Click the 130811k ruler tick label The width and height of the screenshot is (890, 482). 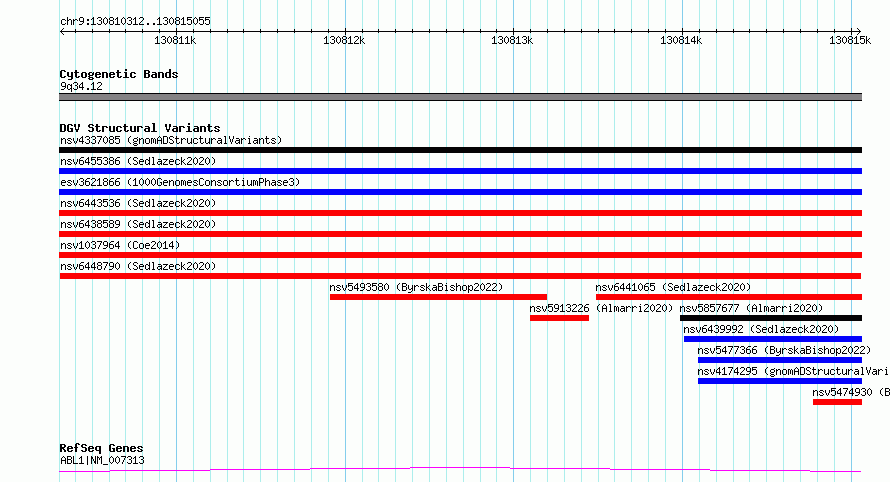pos(175,40)
